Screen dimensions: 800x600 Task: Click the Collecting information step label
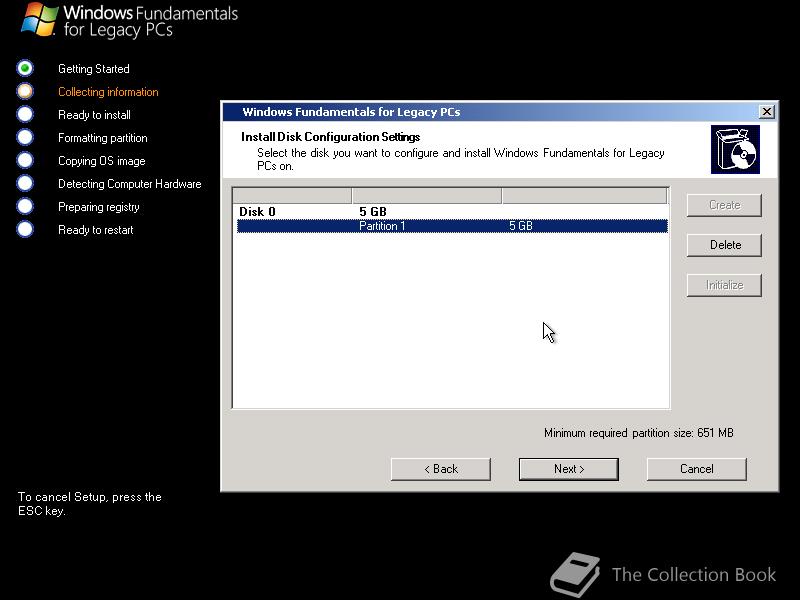point(108,92)
